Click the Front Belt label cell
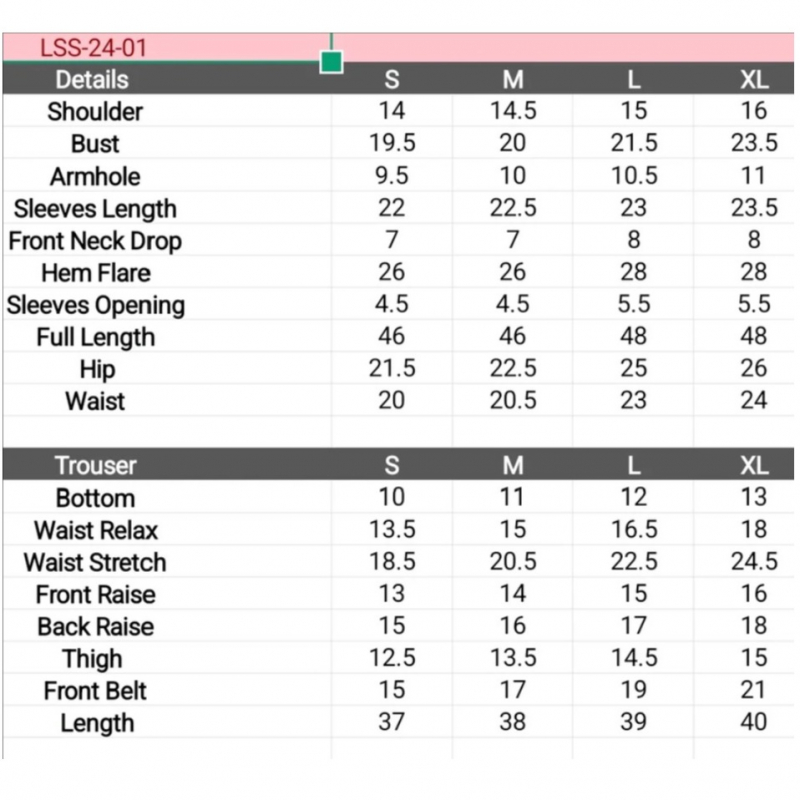Image resolution: width=800 pixels, height=800 pixels. pyautogui.click(x=95, y=691)
